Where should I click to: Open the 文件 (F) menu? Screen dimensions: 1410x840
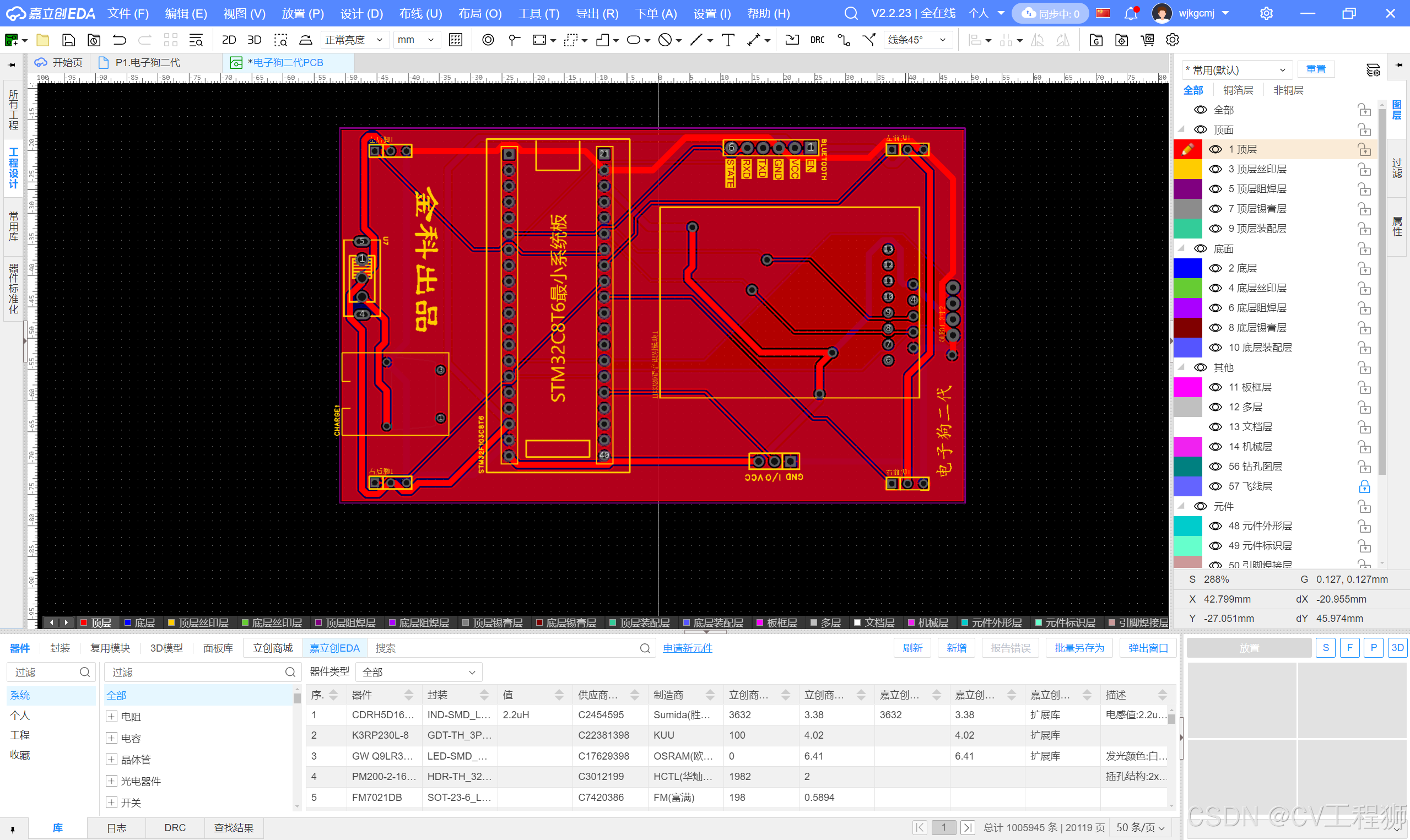click(x=128, y=13)
